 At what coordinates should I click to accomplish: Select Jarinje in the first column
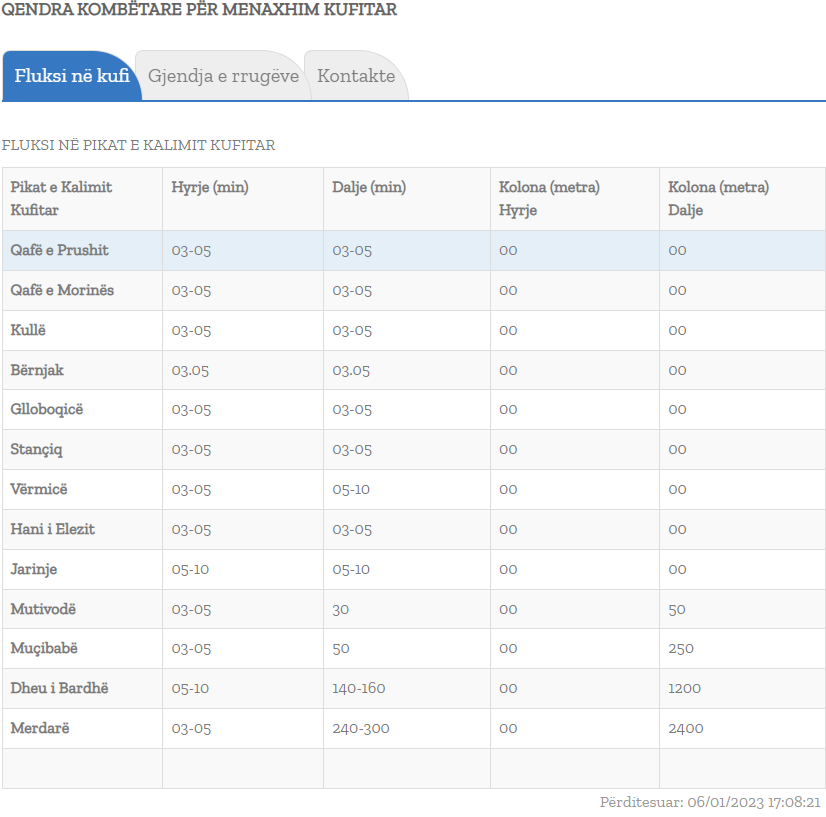coord(34,569)
